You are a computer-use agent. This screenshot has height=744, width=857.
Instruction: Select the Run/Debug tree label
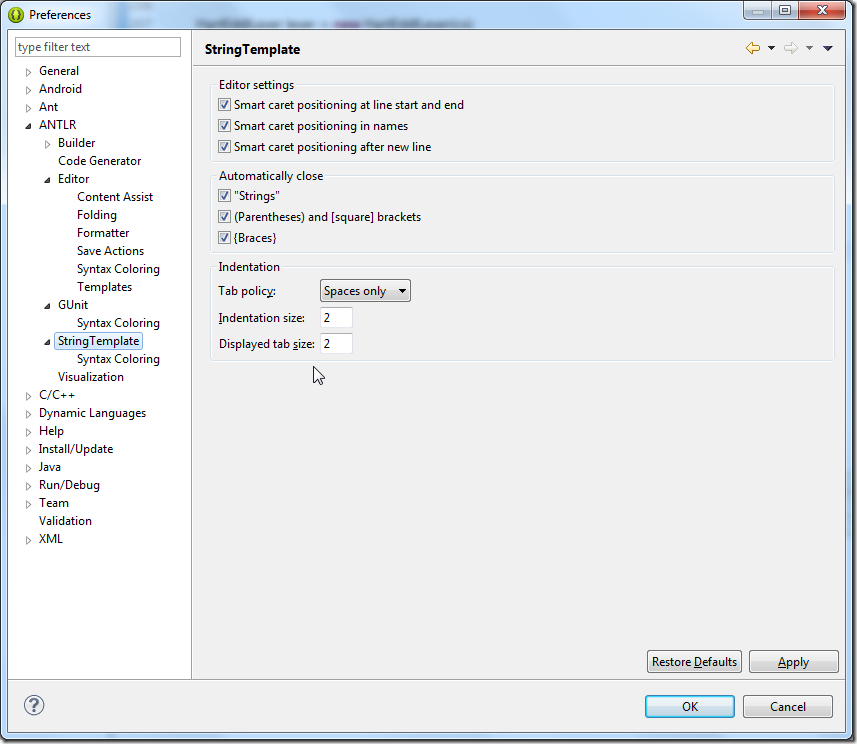(69, 485)
